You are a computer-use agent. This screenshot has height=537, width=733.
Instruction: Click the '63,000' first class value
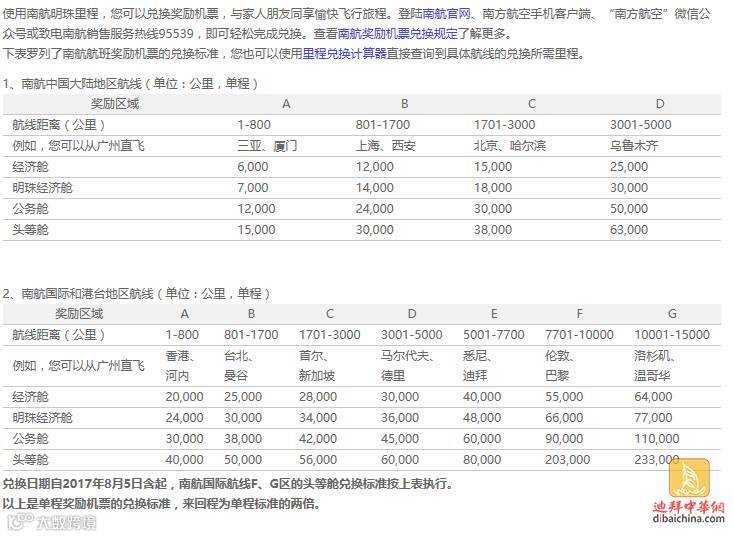pos(629,230)
